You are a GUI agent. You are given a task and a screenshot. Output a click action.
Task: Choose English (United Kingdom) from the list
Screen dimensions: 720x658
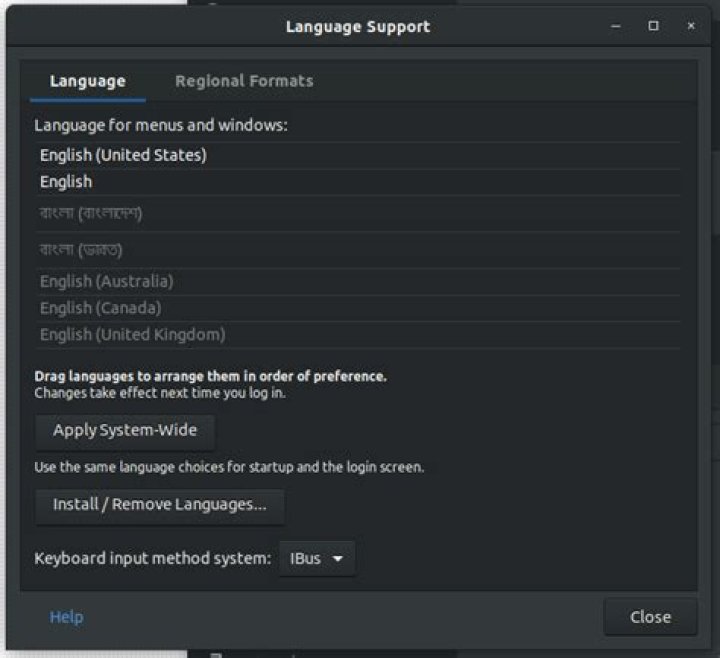358,335
